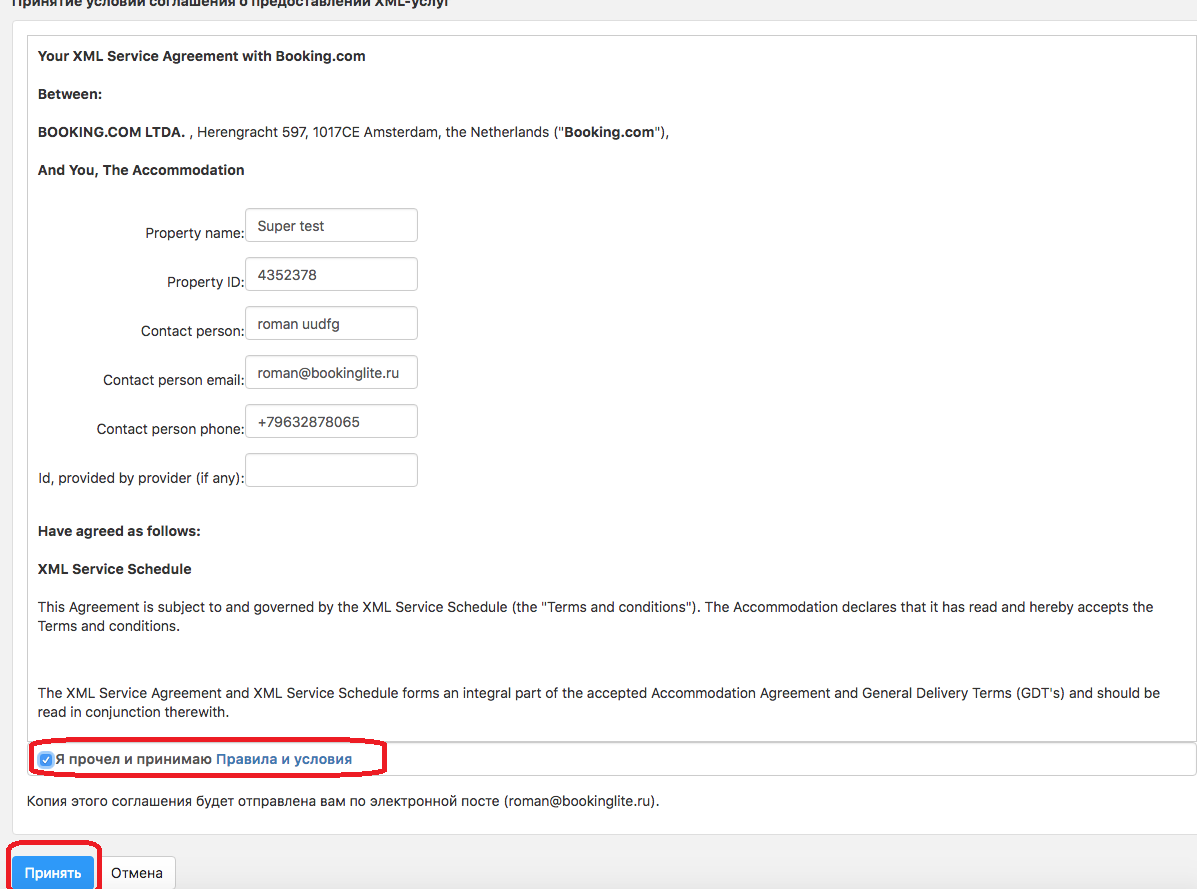The image size is (1197, 889).
Task: Click the Принять button
Action: [x=53, y=872]
